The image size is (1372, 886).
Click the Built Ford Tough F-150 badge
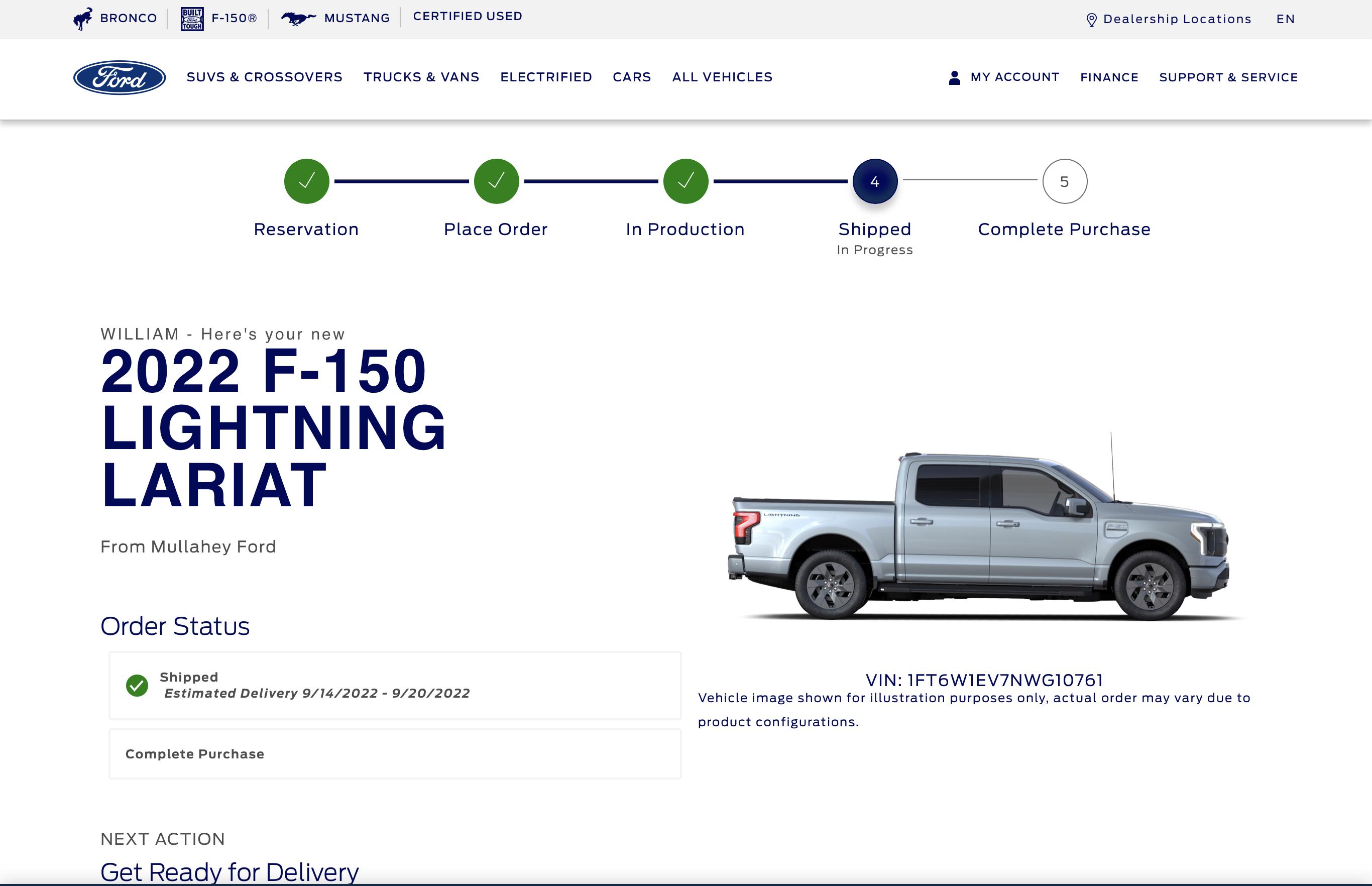tap(192, 19)
